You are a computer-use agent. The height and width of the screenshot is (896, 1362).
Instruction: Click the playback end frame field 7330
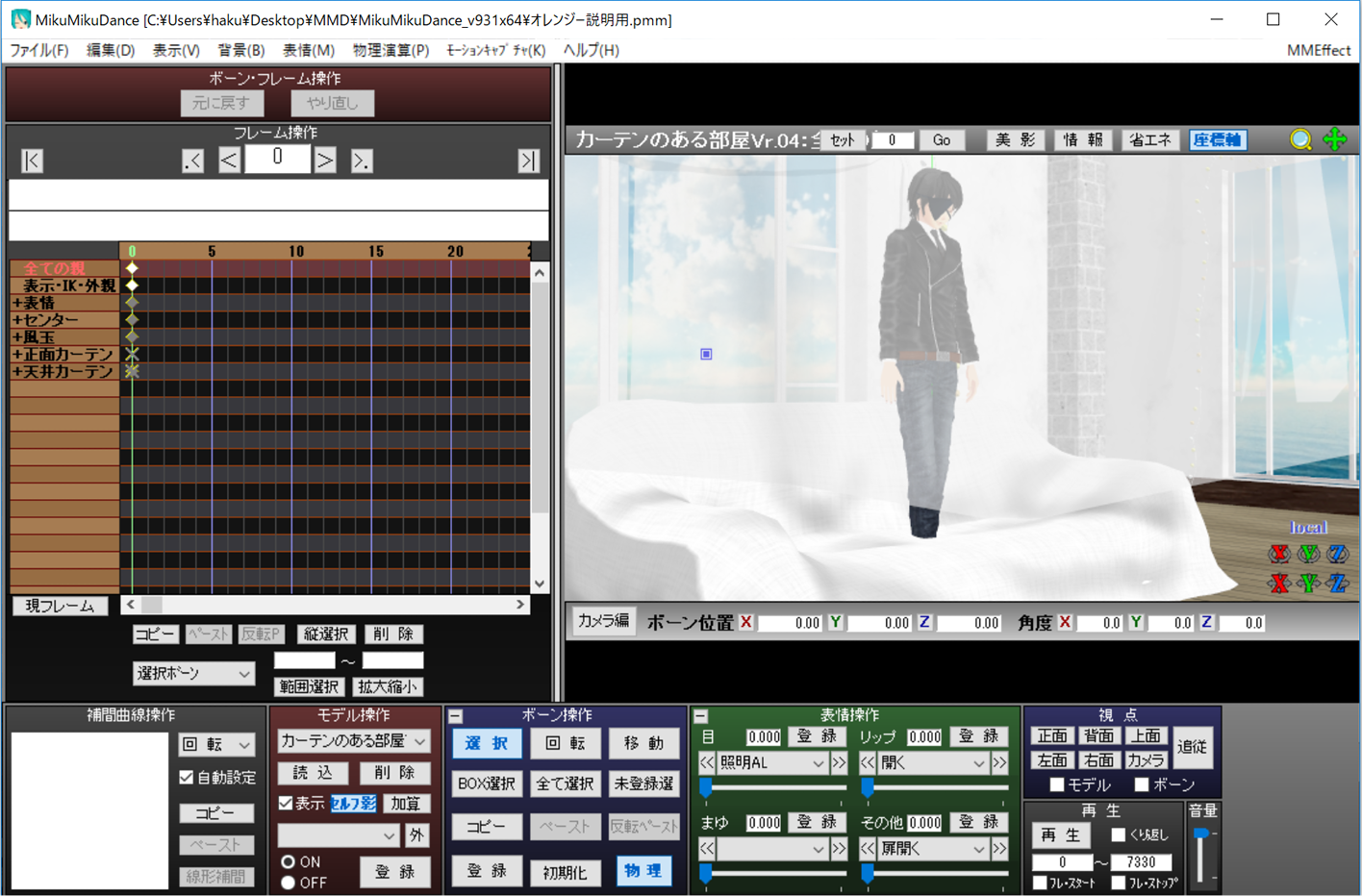[1141, 862]
